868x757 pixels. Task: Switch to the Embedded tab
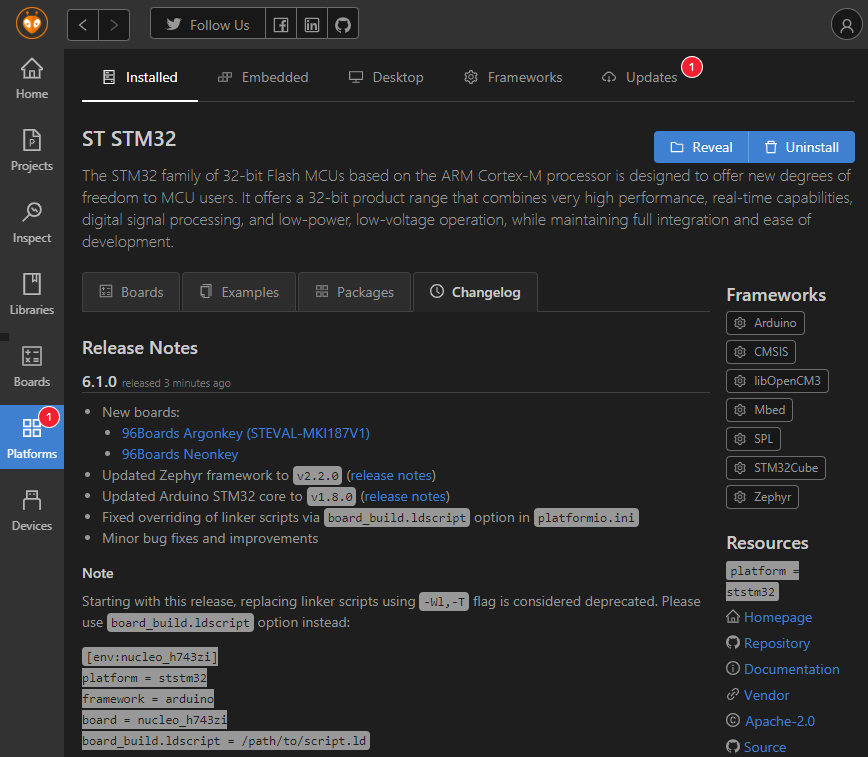[263, 78]
